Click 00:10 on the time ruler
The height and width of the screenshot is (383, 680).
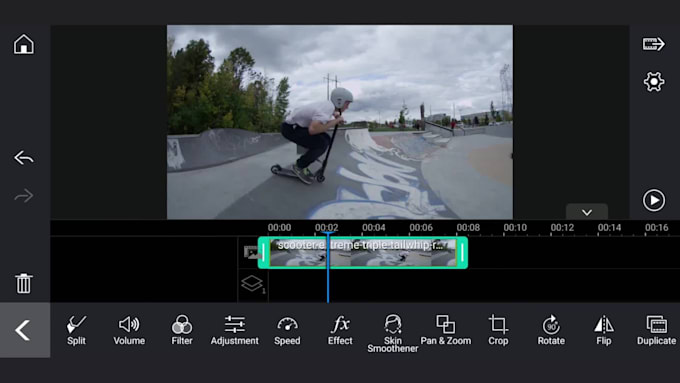pyautogui.click(x=515, y=227)
